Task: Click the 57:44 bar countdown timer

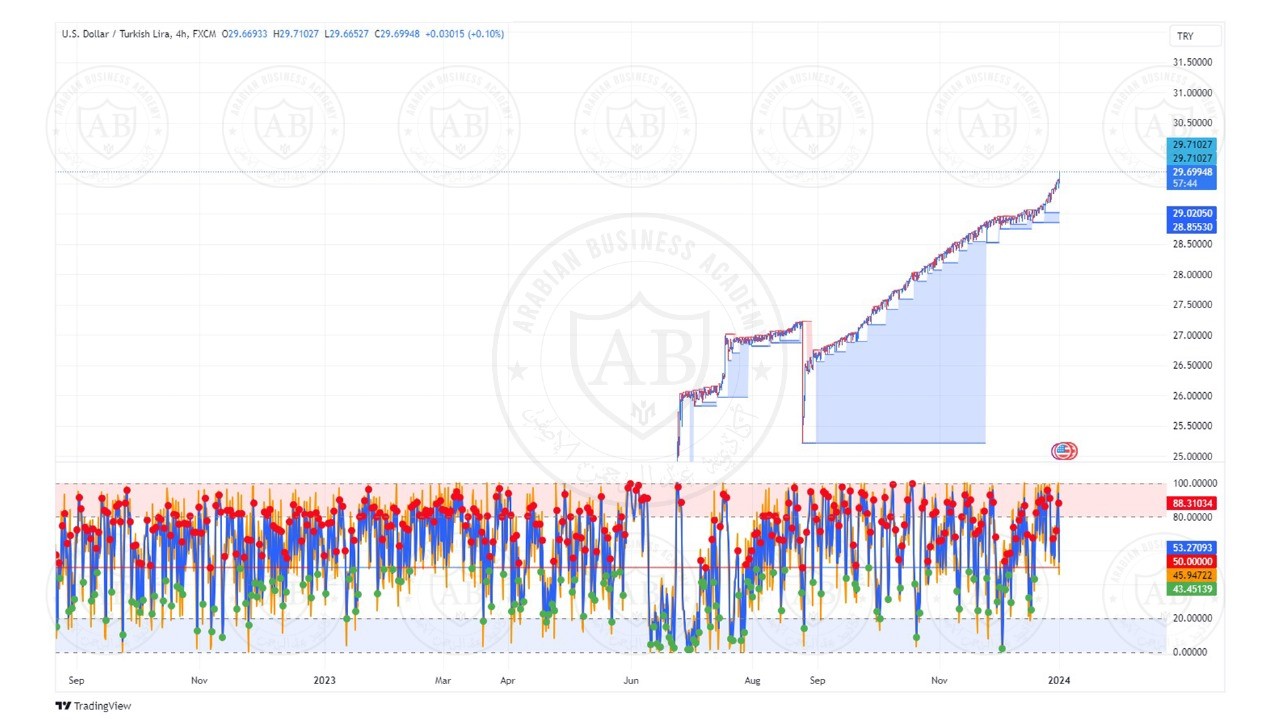Action: tap(1184, 184)
